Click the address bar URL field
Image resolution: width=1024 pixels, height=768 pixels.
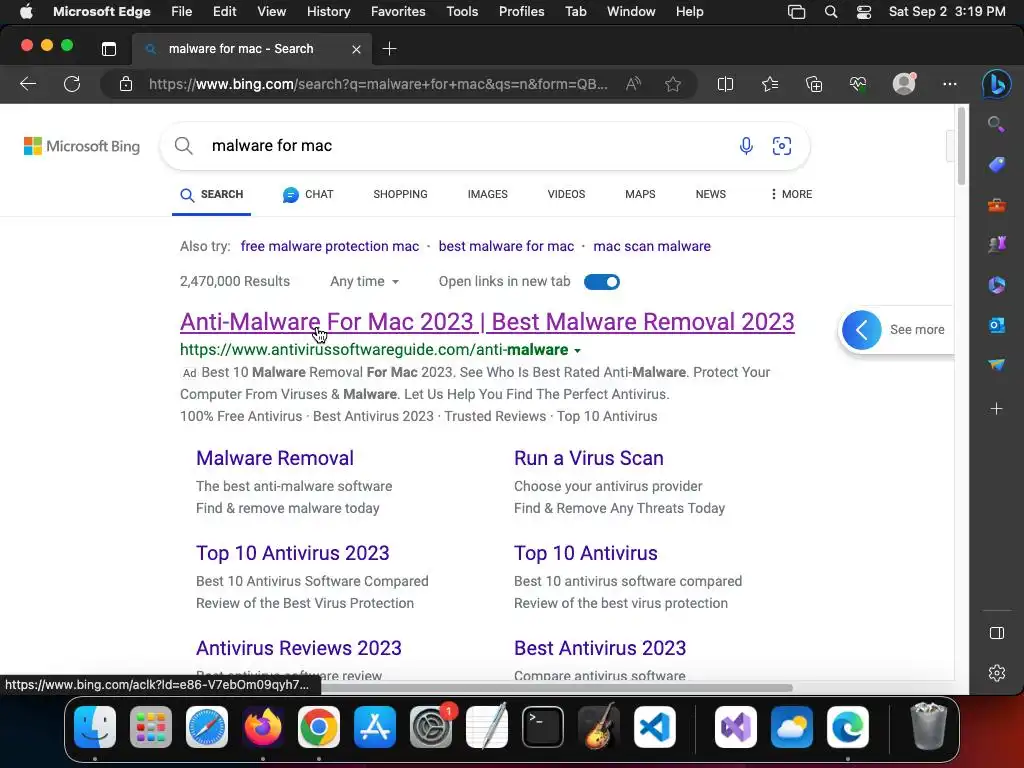coord(379,84)
